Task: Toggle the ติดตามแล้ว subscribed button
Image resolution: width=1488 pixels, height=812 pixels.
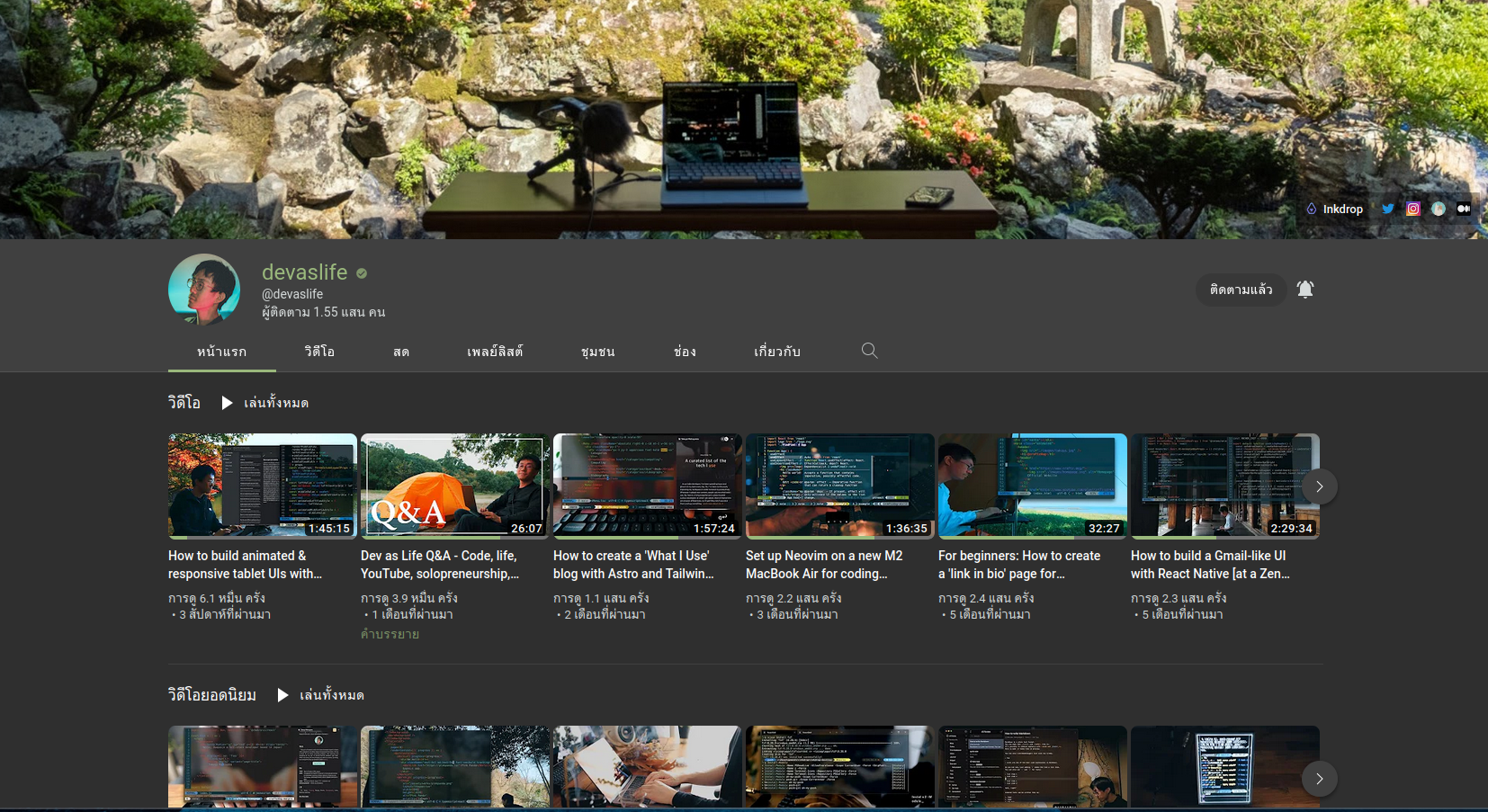Action: [x=1241, y=289]
